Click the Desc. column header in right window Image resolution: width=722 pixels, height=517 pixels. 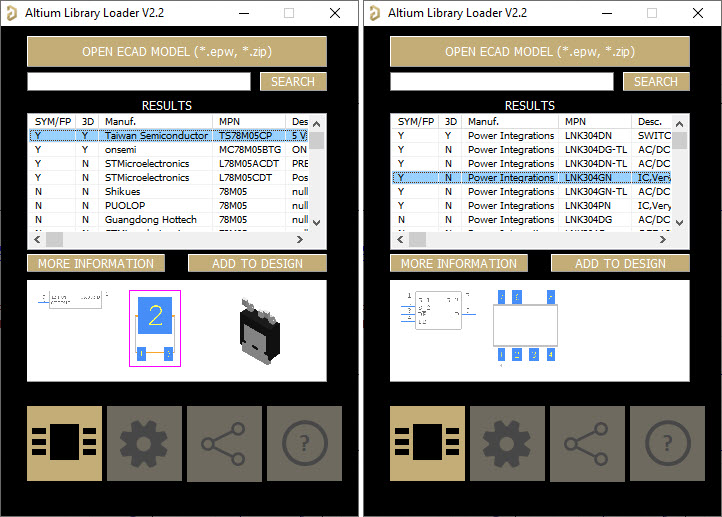pyautogui.click(x=651, y=122)
